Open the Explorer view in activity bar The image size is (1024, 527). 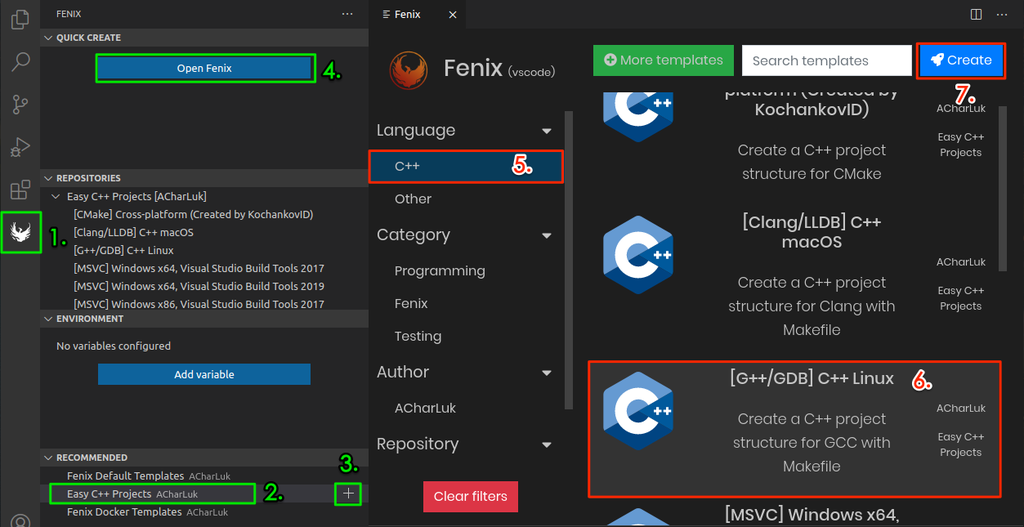click(x=20, y=18)
